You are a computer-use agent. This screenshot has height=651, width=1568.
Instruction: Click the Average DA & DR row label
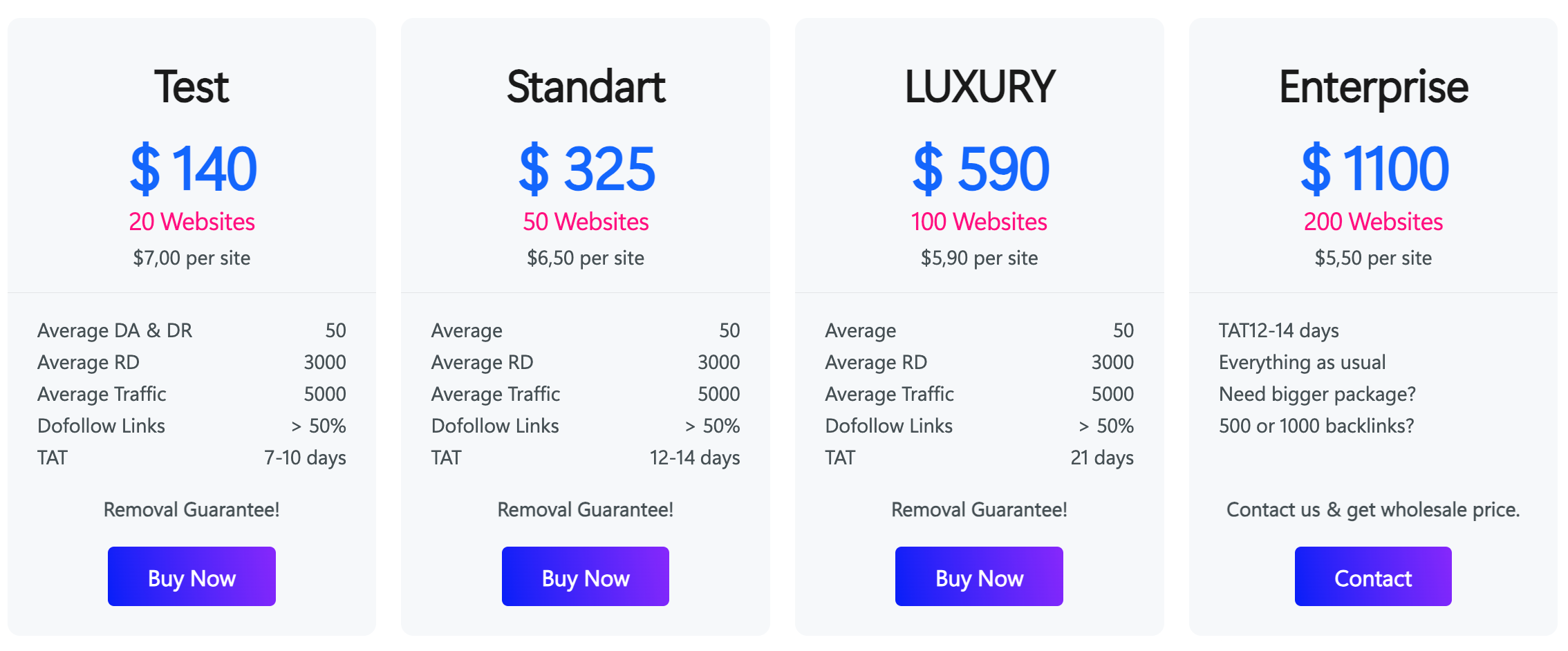[115, 330]
